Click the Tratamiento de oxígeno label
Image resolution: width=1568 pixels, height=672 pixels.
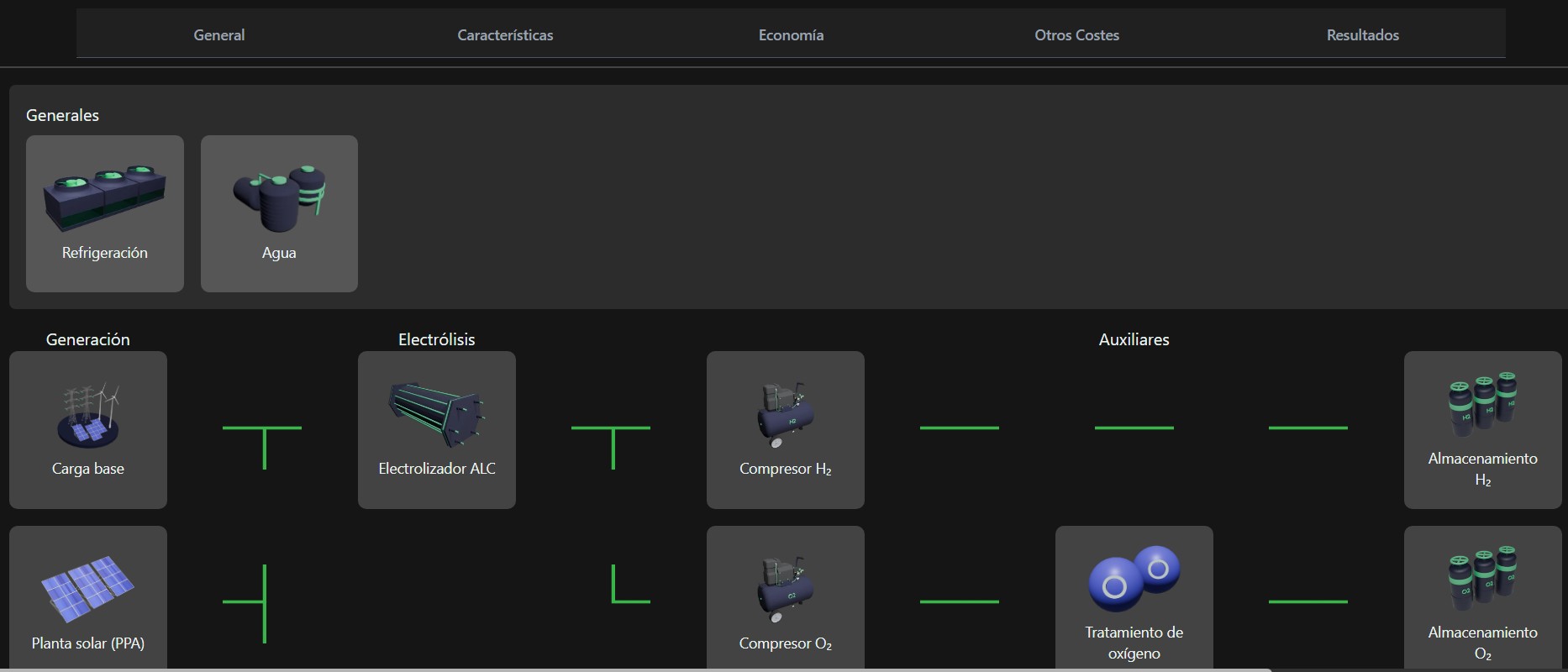[x=1134, y=643]
